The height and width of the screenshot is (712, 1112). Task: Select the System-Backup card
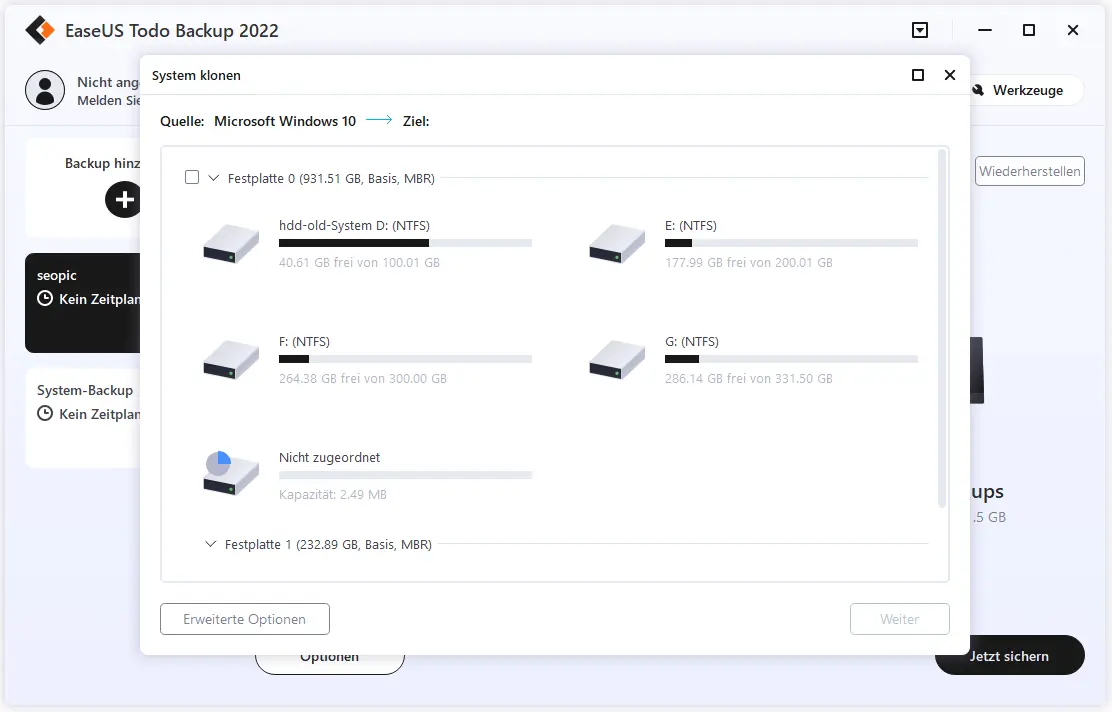83,418
